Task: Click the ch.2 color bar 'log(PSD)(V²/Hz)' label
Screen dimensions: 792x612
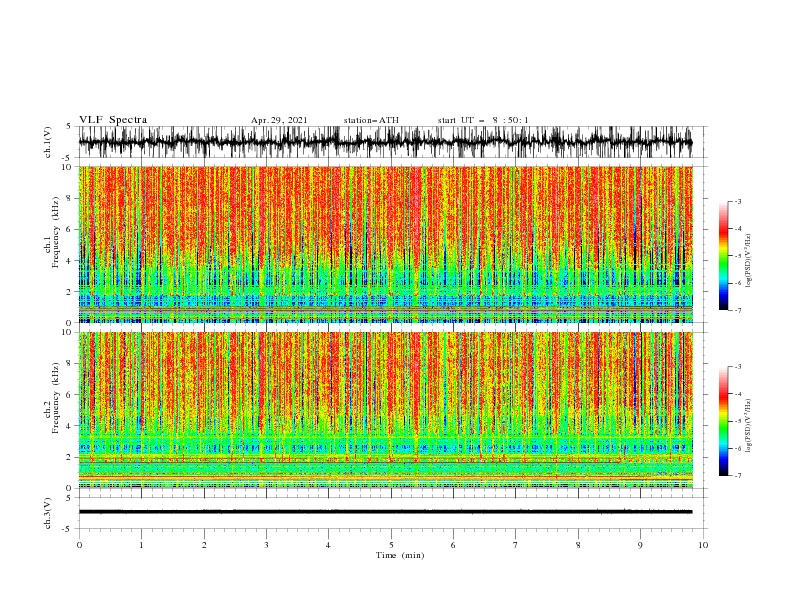Action: pyautogui.click(x=749, y=426)
